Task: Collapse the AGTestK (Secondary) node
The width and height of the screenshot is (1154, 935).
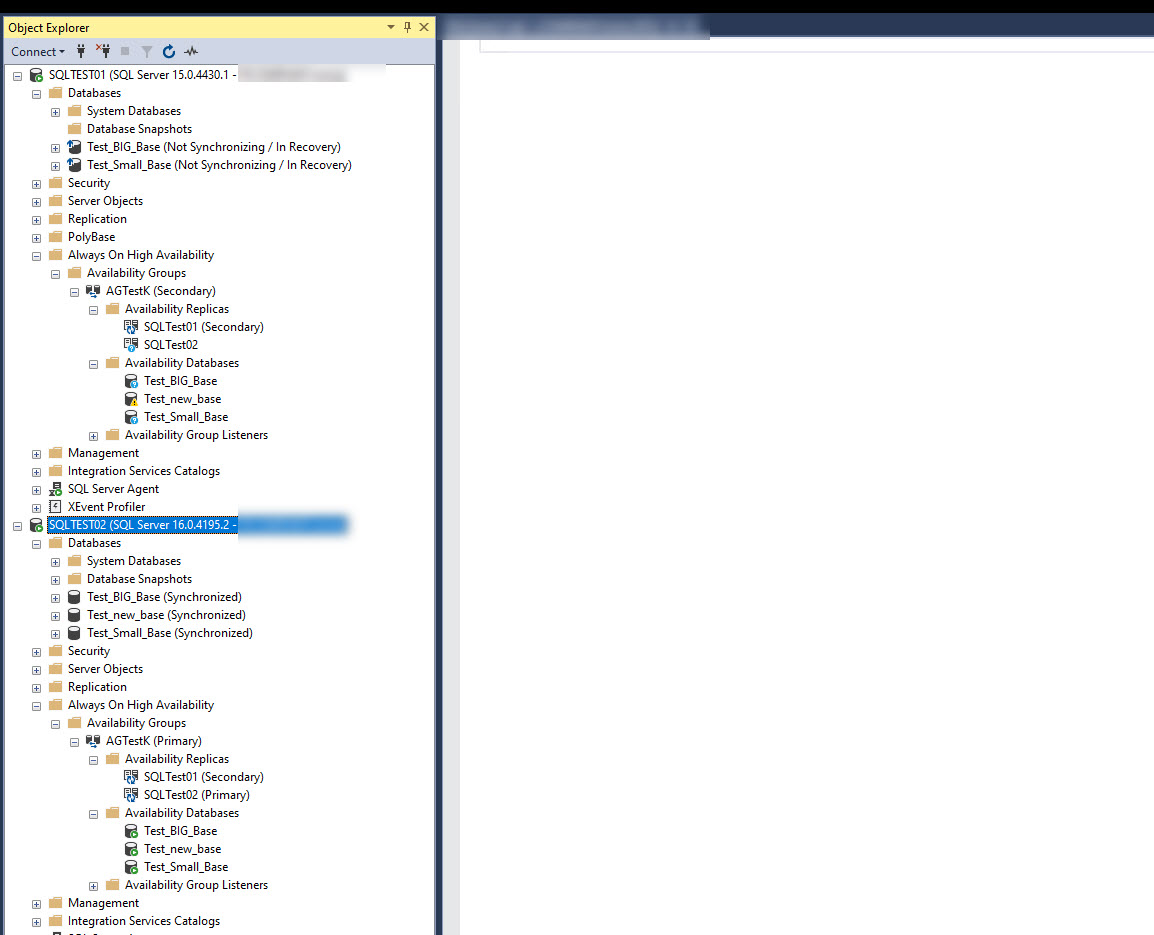Action: click(74, 292)
